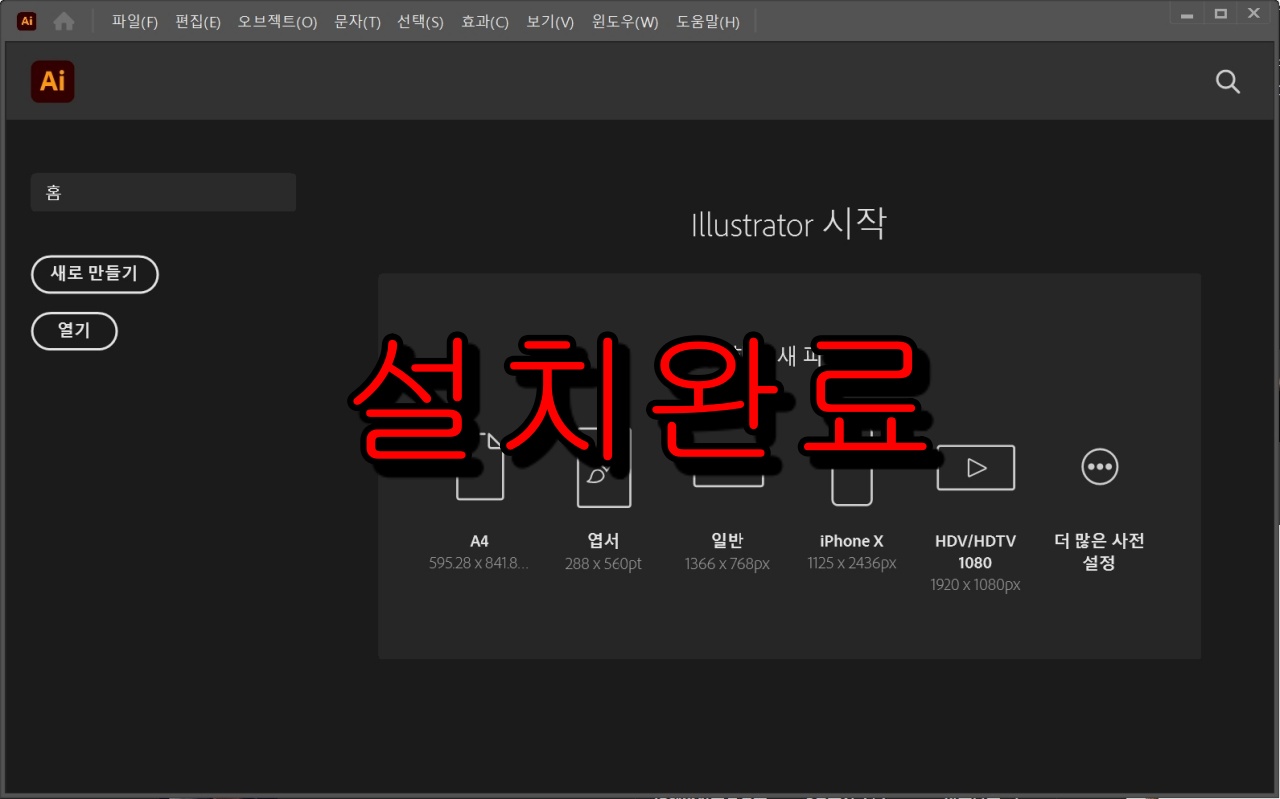Open the 윈도우(W) menu

point(624,21)
